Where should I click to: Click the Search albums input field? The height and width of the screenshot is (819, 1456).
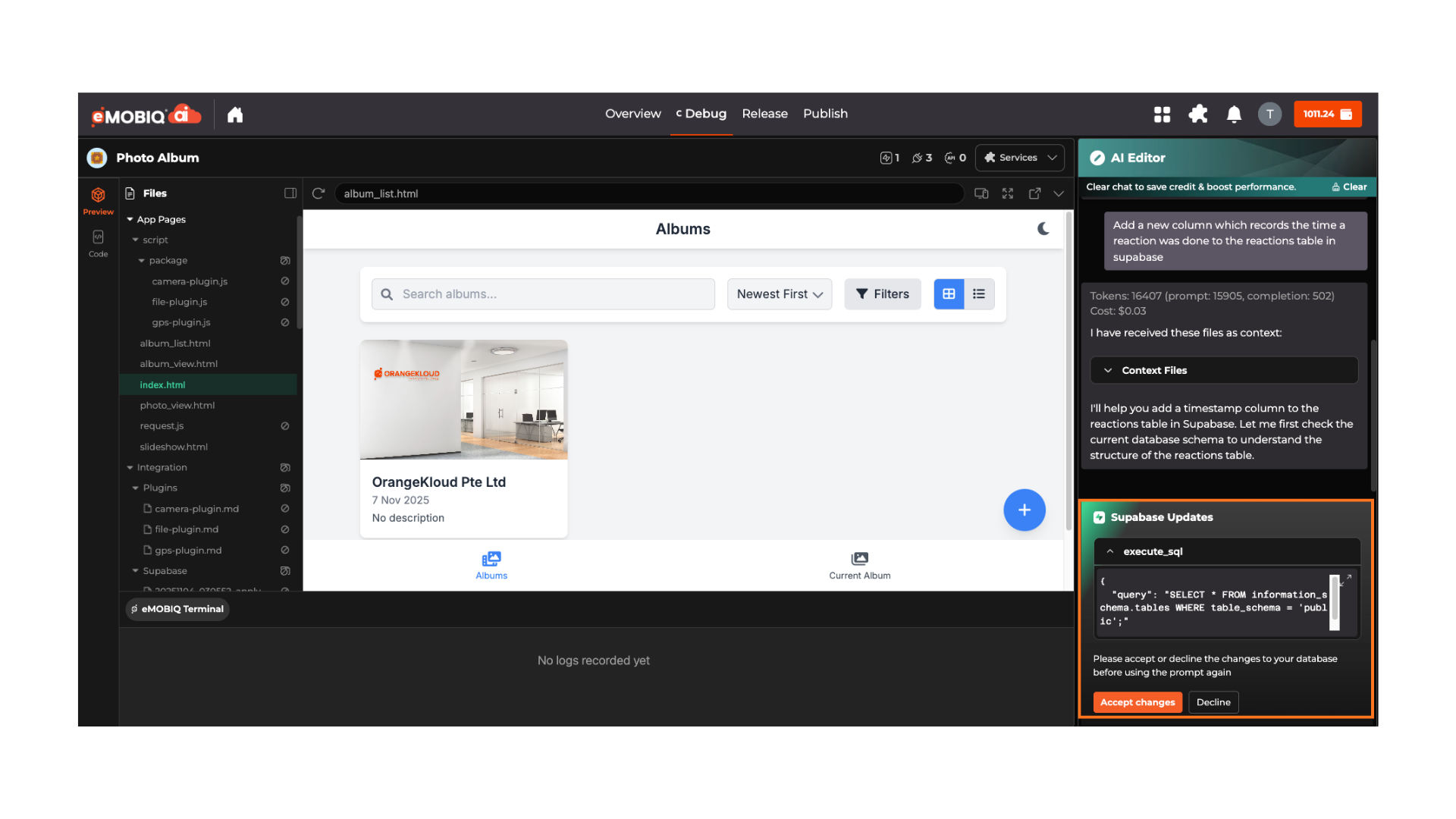554,294
